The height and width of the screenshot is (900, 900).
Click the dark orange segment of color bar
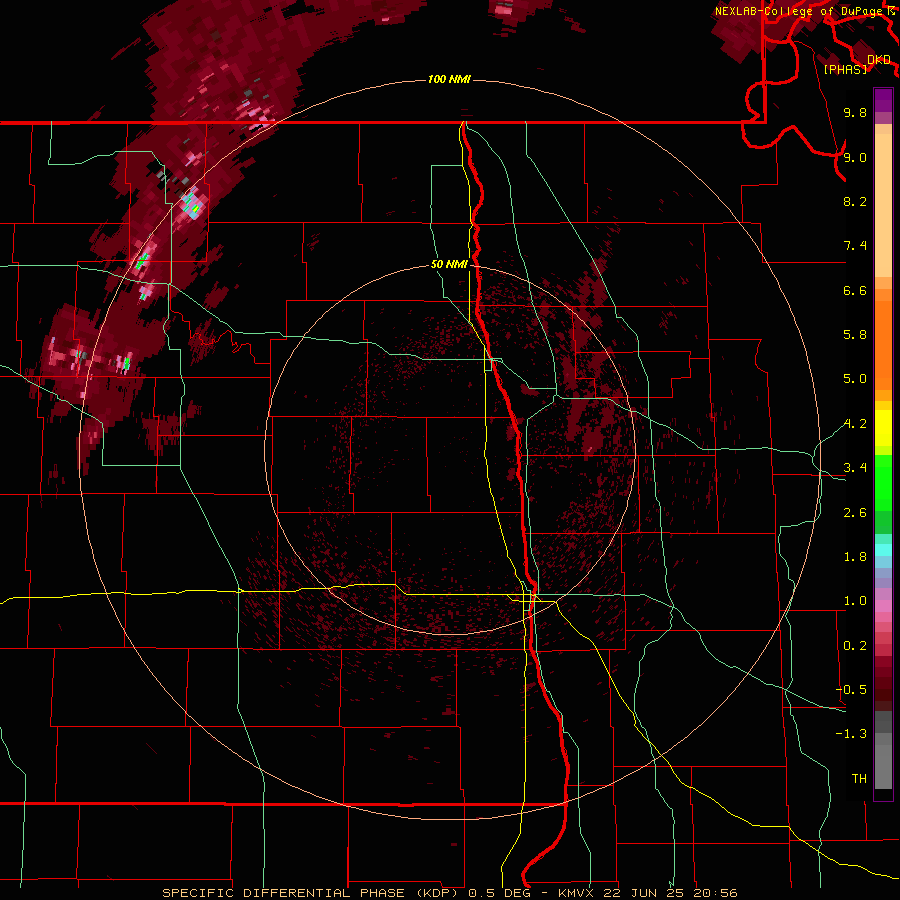click(883, 344)
